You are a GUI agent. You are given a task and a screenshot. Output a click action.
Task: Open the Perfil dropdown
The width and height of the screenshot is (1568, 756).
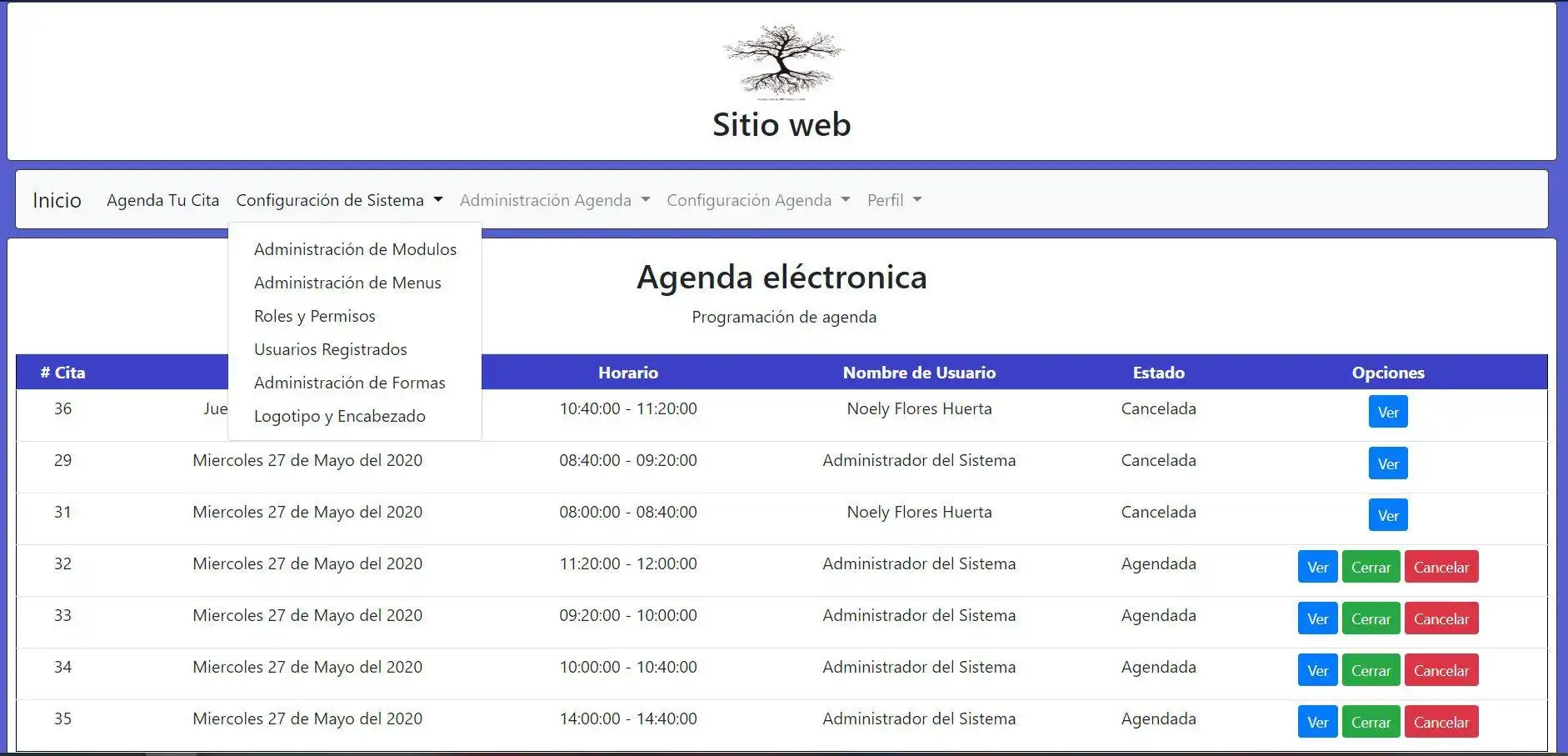[894, 200]
